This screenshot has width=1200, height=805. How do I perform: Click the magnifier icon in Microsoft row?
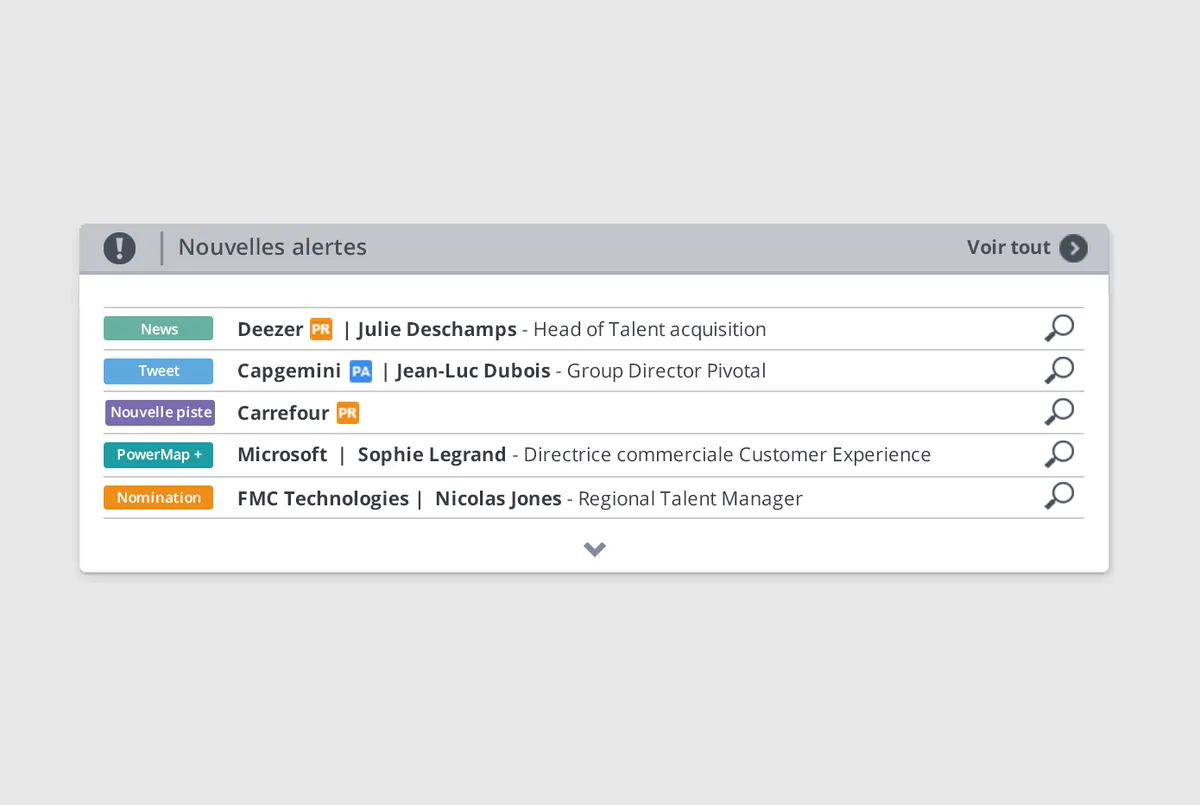tap(1058, 454)
